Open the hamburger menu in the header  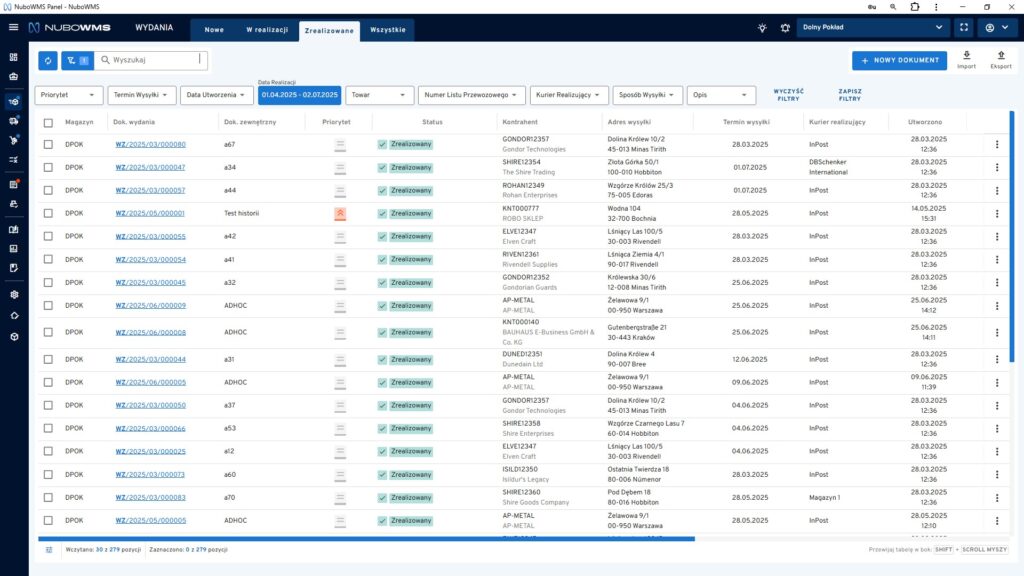[x=13, y=28]
